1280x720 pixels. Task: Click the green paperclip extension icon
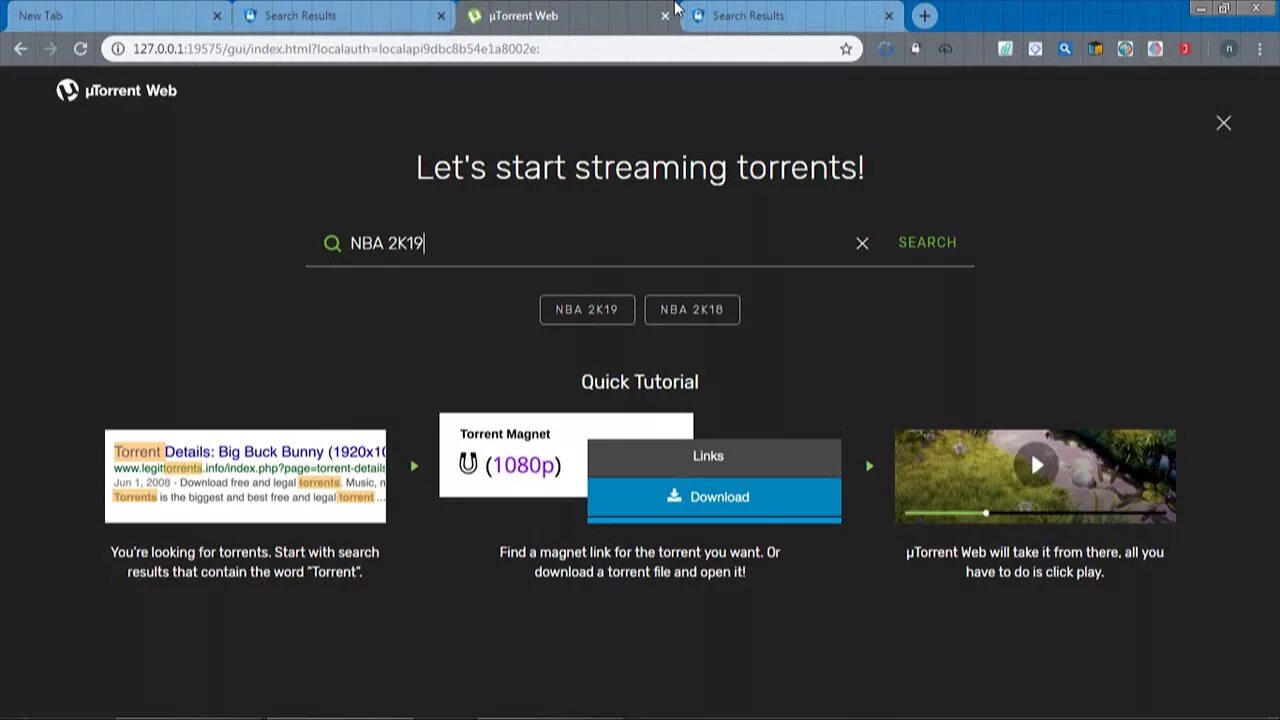(1005, 48)
